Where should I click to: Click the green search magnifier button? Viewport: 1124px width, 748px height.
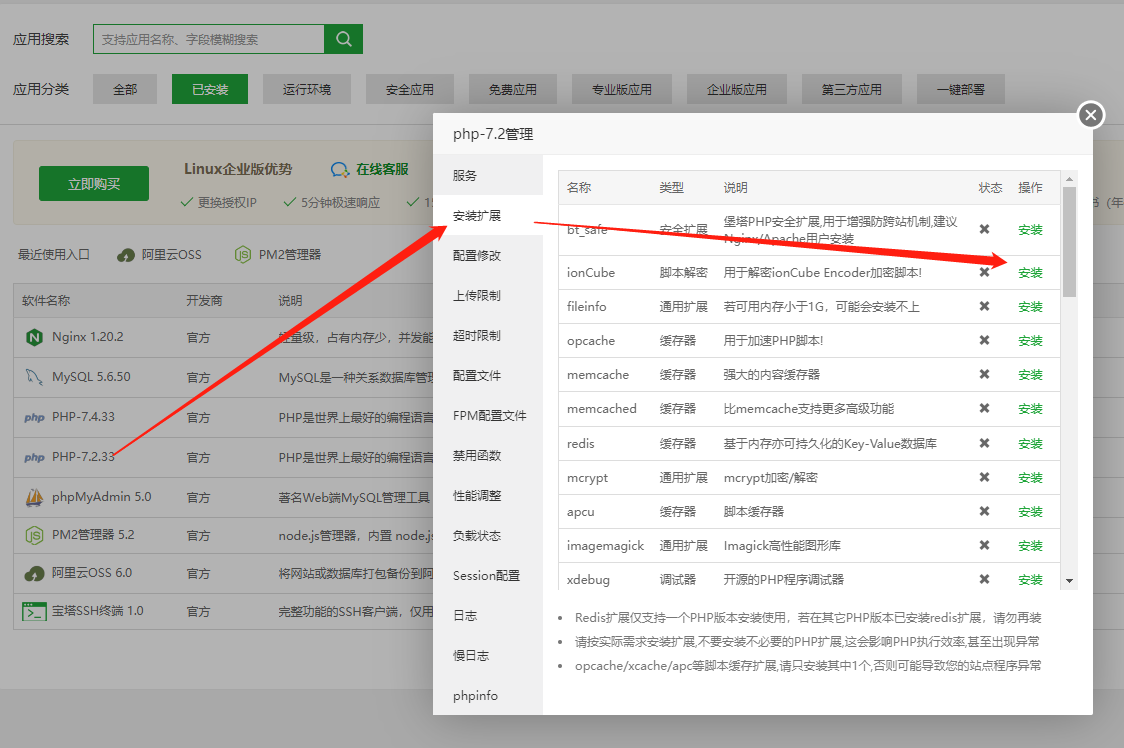343,39
